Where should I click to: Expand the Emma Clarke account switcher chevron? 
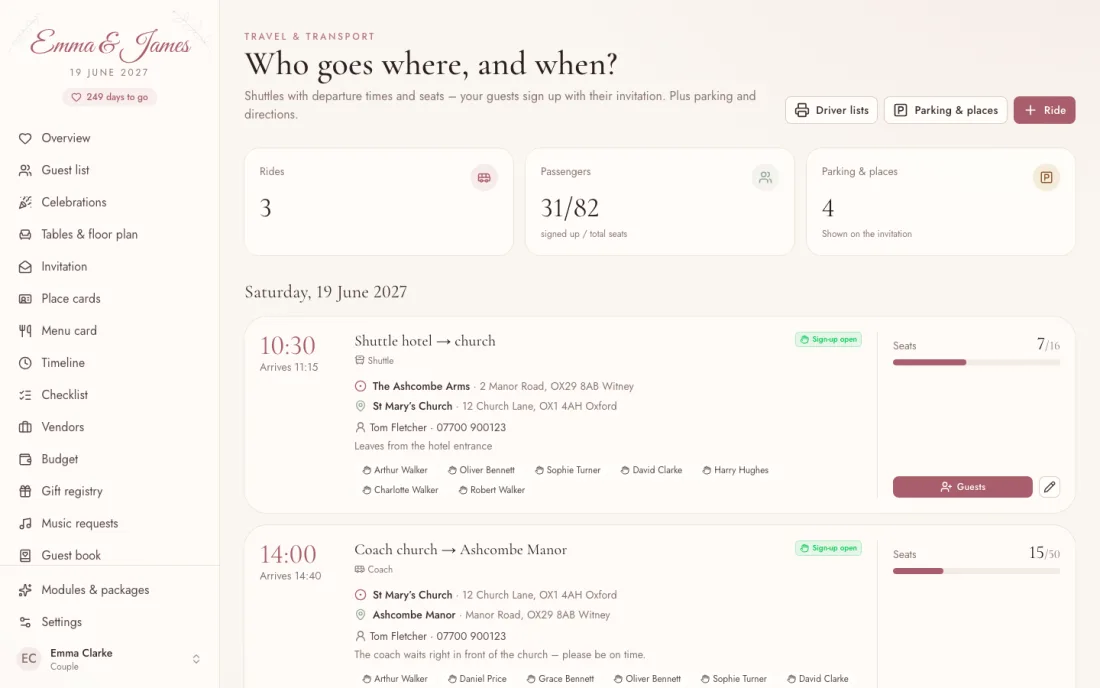coord(196,659)
